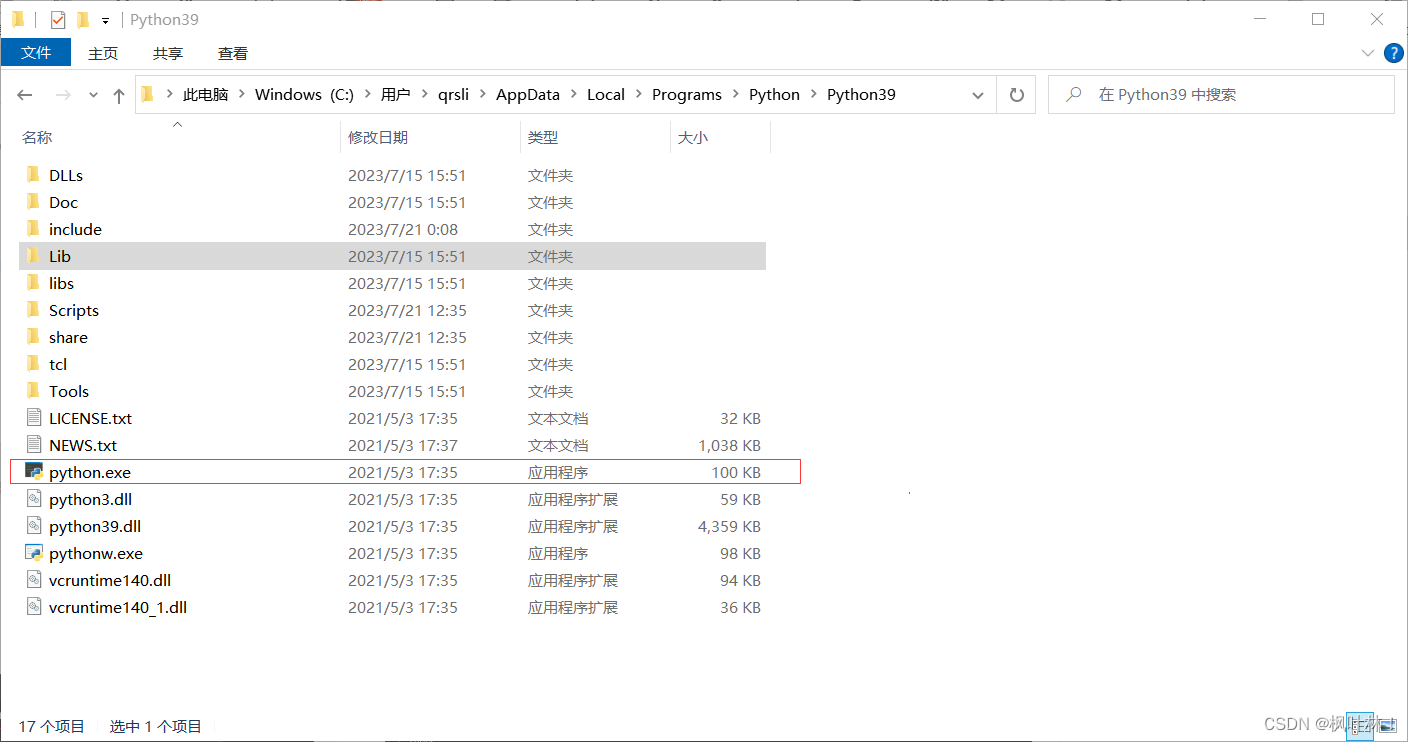The image size is (1408, 742).
Task: Expand the ribbon with the chevron
Action: point(1367,53)
